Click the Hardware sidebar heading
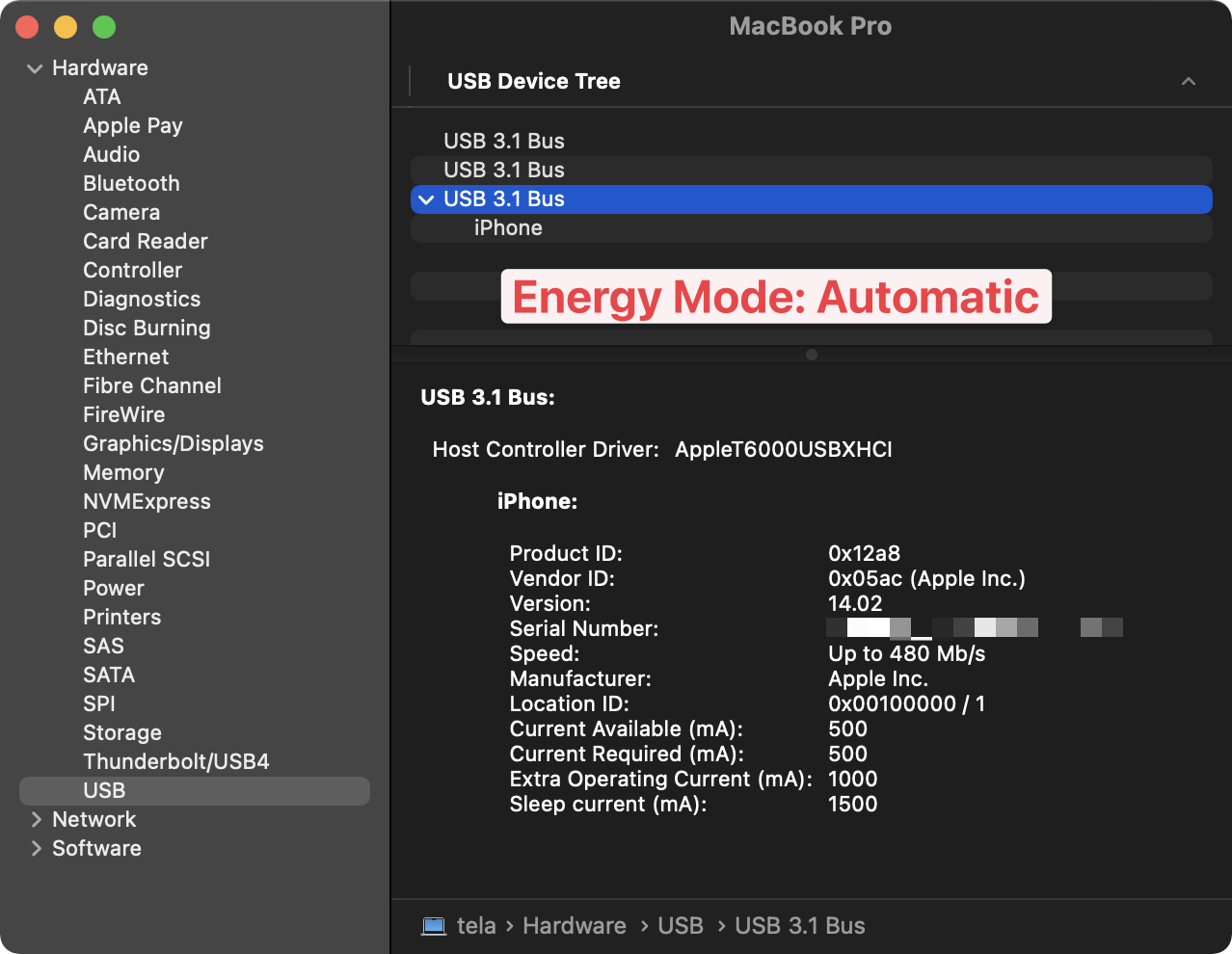 click(100, 68)
